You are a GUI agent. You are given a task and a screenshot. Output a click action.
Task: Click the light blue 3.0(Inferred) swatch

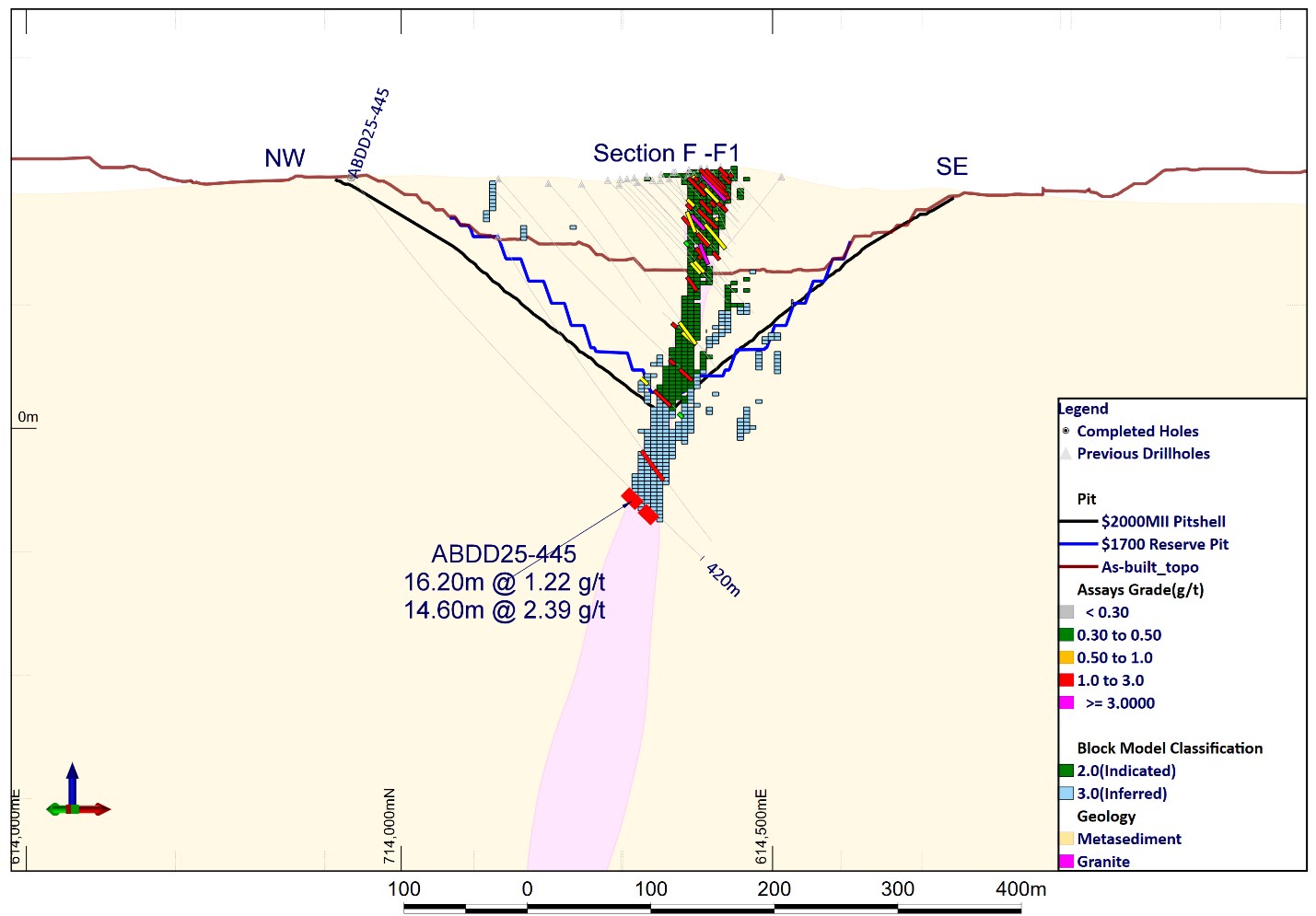click(1066, 794)
